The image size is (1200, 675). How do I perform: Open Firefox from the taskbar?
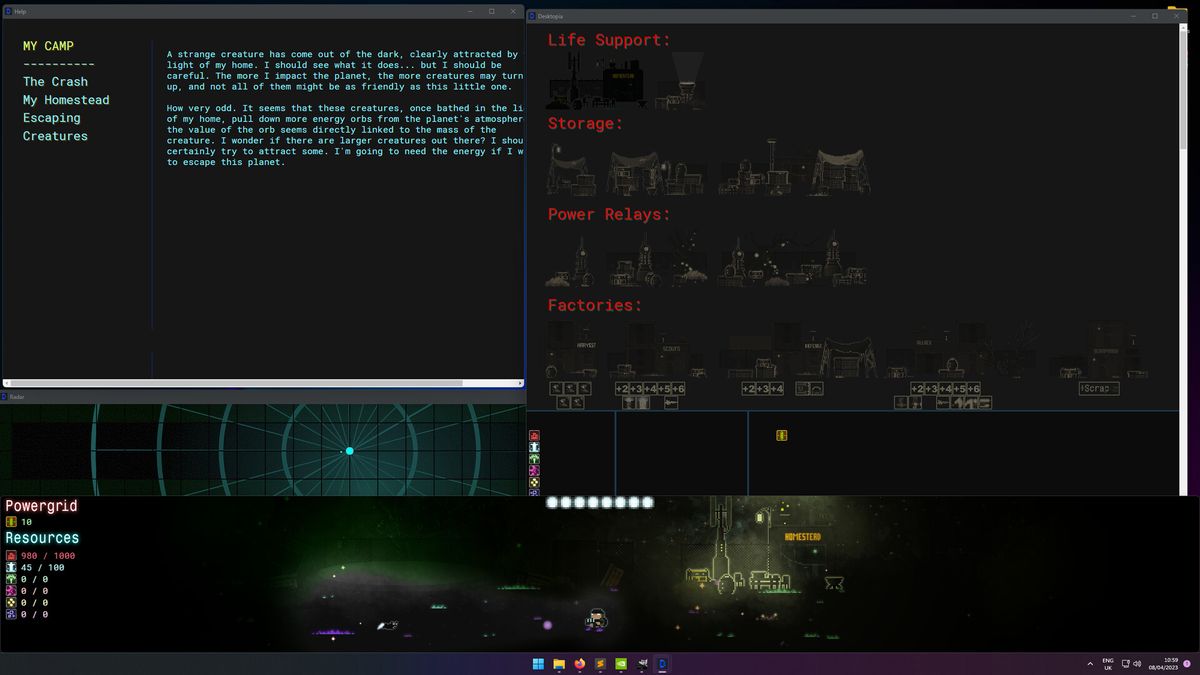pyautogui.click(x=580, y=663)
